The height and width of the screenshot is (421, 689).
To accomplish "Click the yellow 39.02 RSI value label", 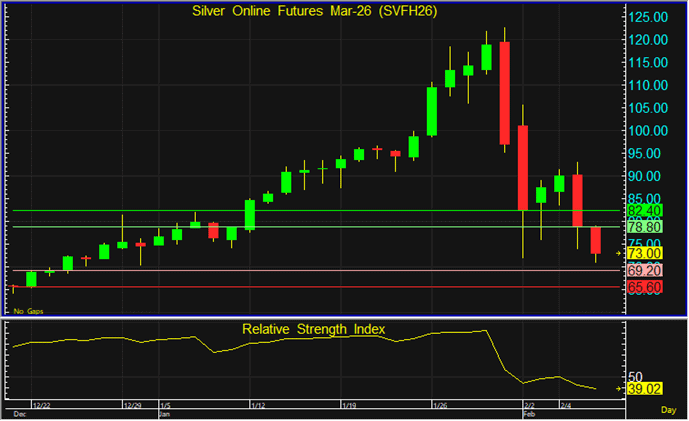I will coord(647,389).
